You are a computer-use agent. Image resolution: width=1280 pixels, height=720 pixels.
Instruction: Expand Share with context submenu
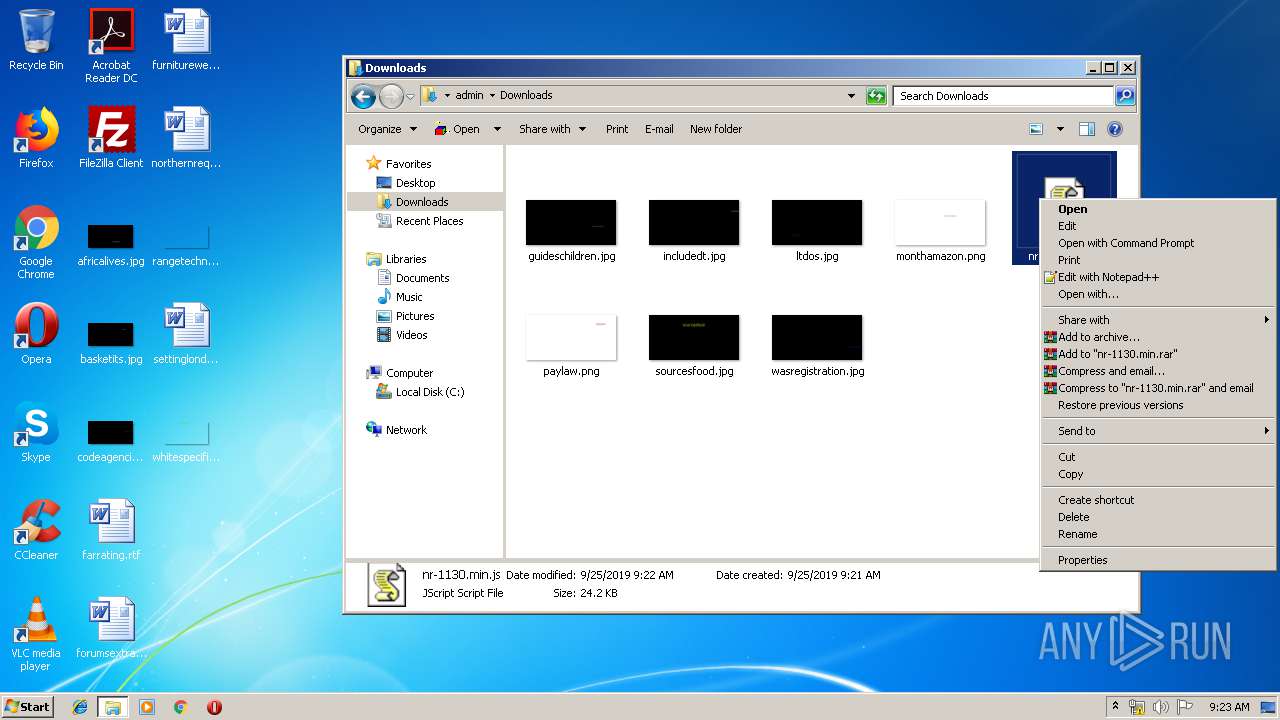point(1158,320)
